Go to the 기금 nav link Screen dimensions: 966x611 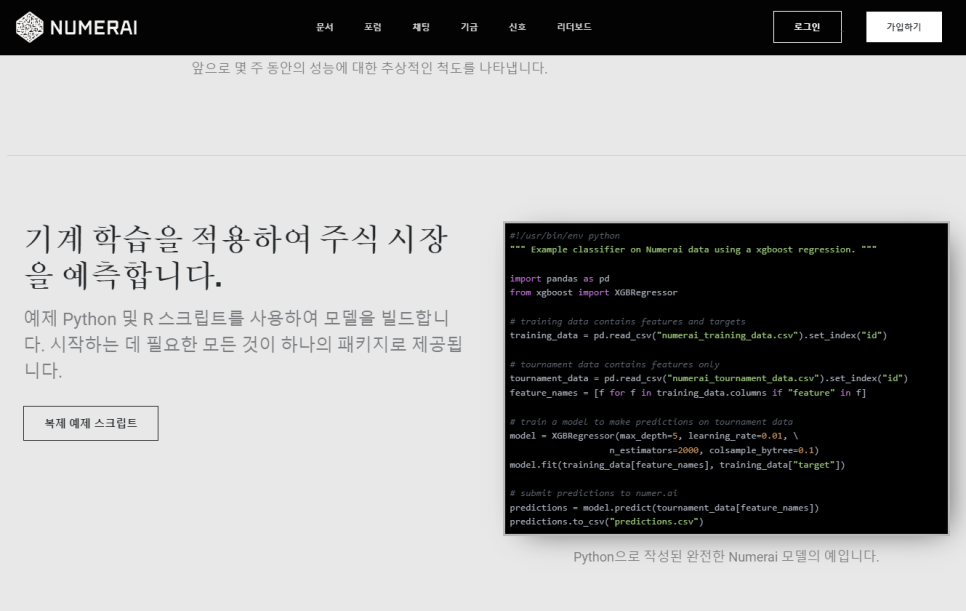[469, 27]
